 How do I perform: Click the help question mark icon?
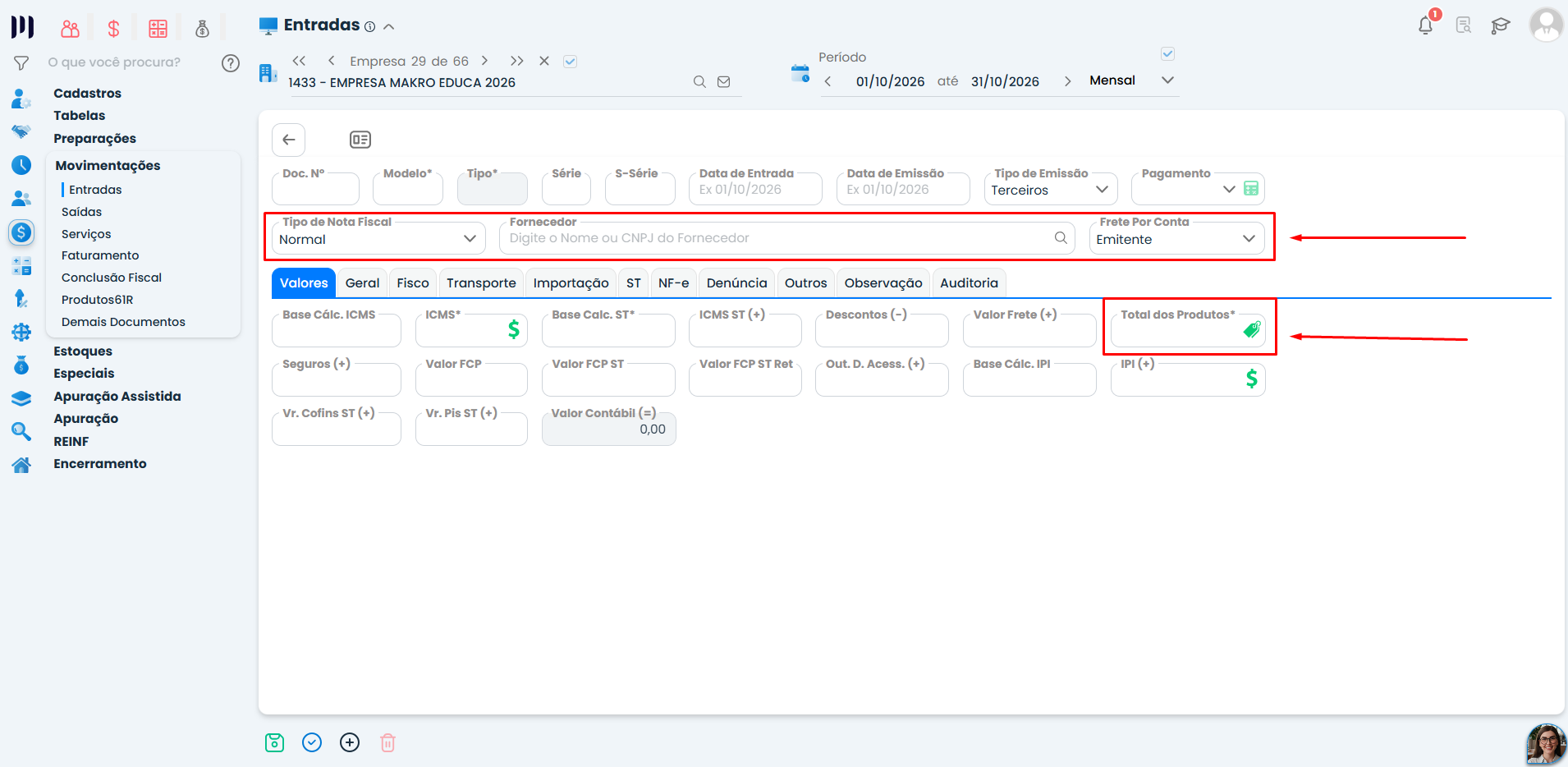point(231,63)
